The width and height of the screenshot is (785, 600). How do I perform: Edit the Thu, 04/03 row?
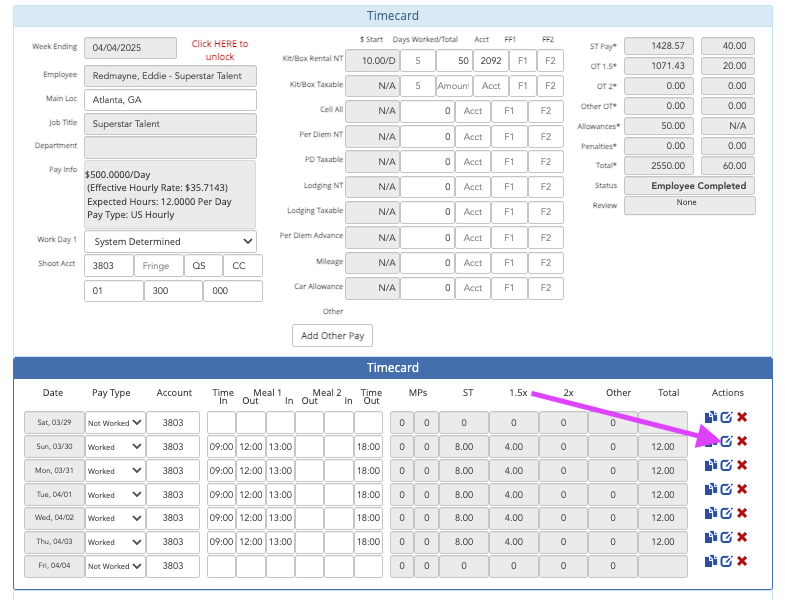(726, 537)
